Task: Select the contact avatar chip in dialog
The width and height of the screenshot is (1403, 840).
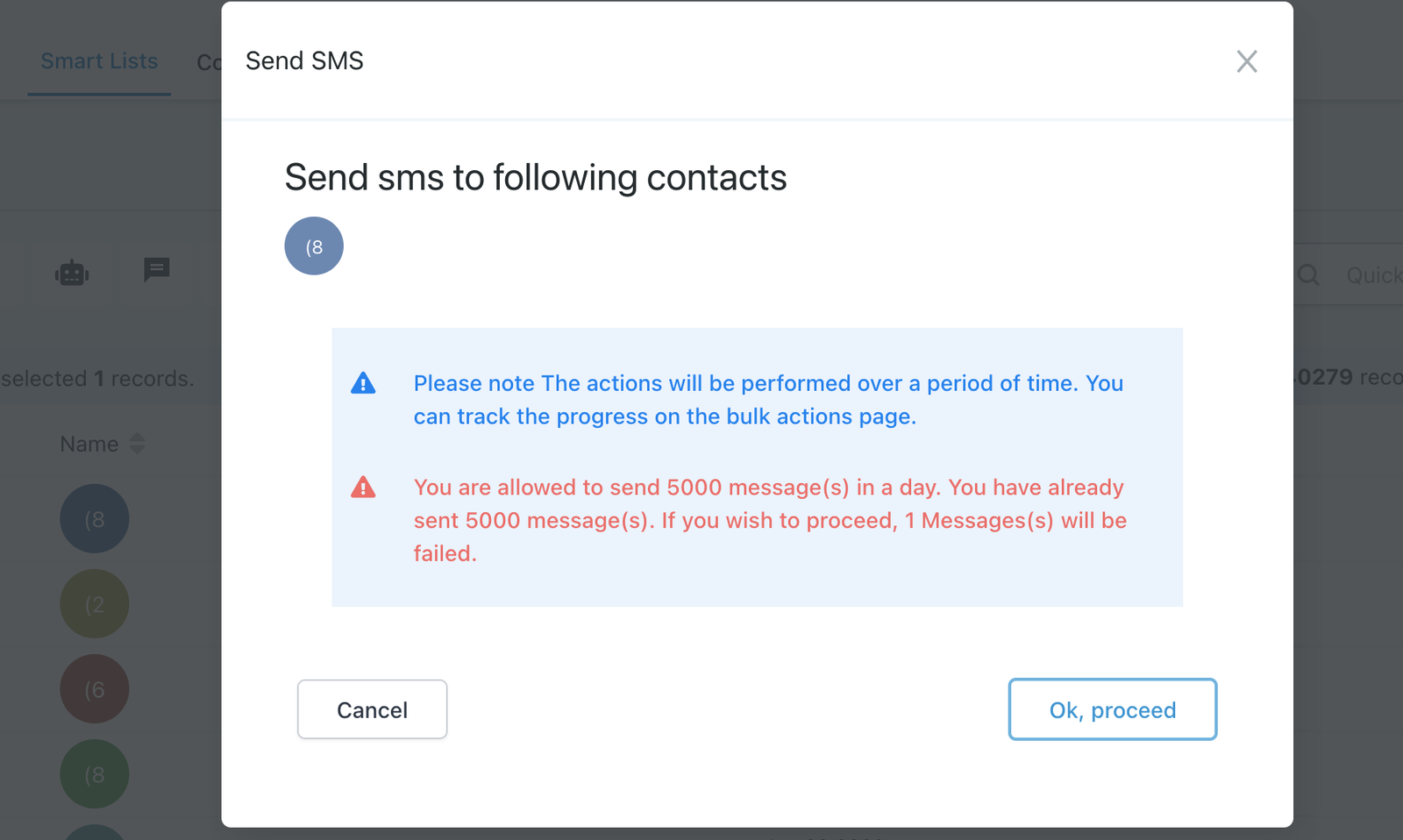Action: [x=314, y=246]
